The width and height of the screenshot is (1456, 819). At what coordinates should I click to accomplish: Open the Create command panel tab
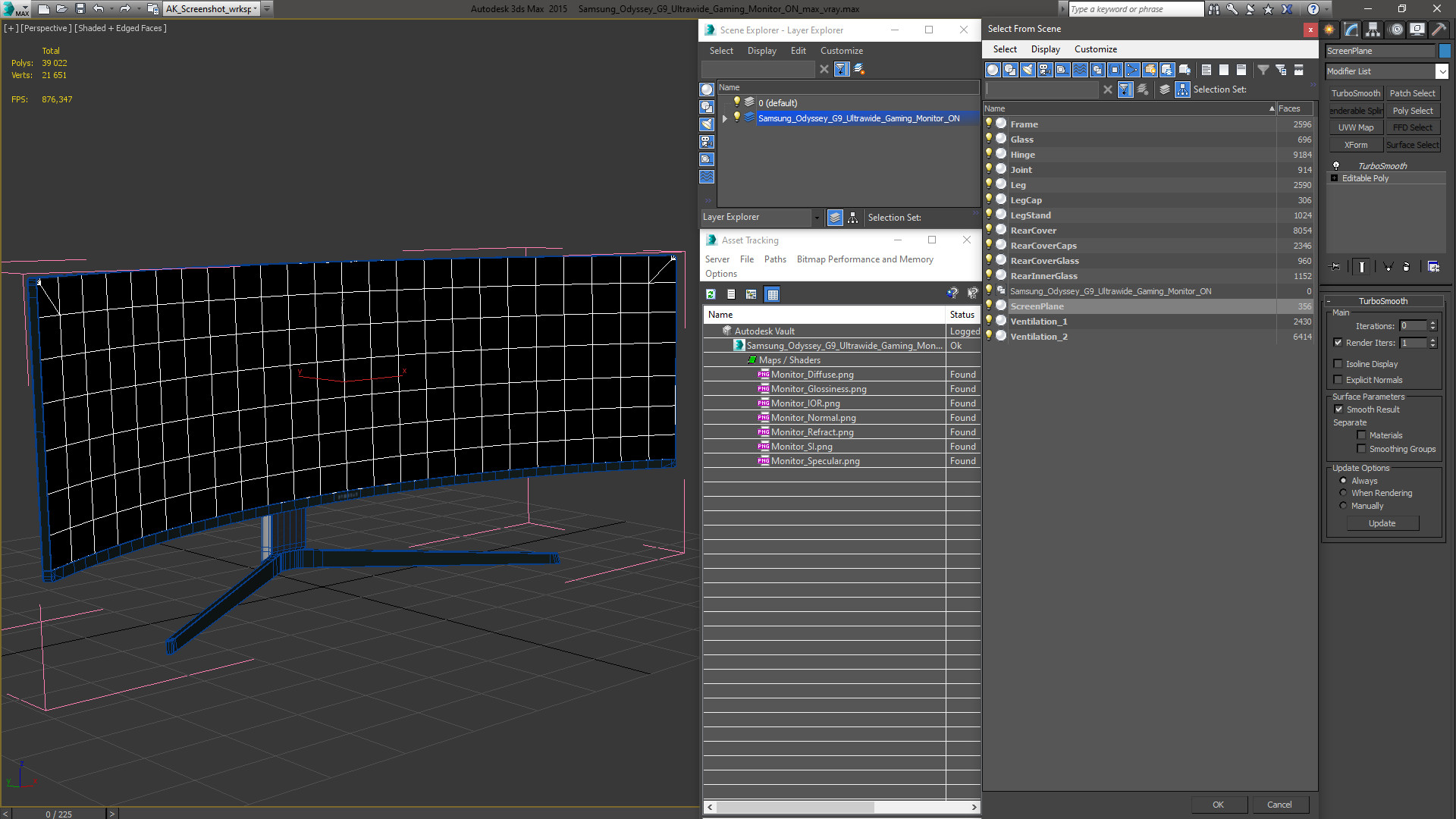click(x=1329, y=30)
